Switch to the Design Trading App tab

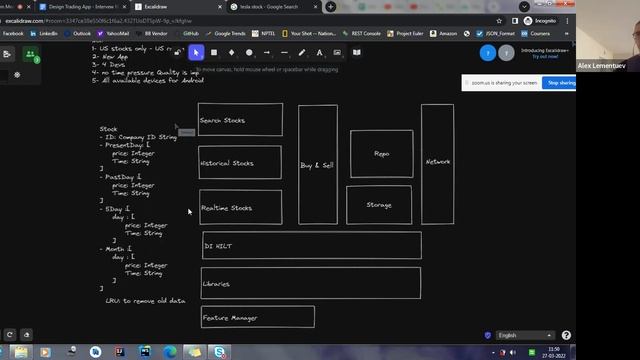[83, 7]
